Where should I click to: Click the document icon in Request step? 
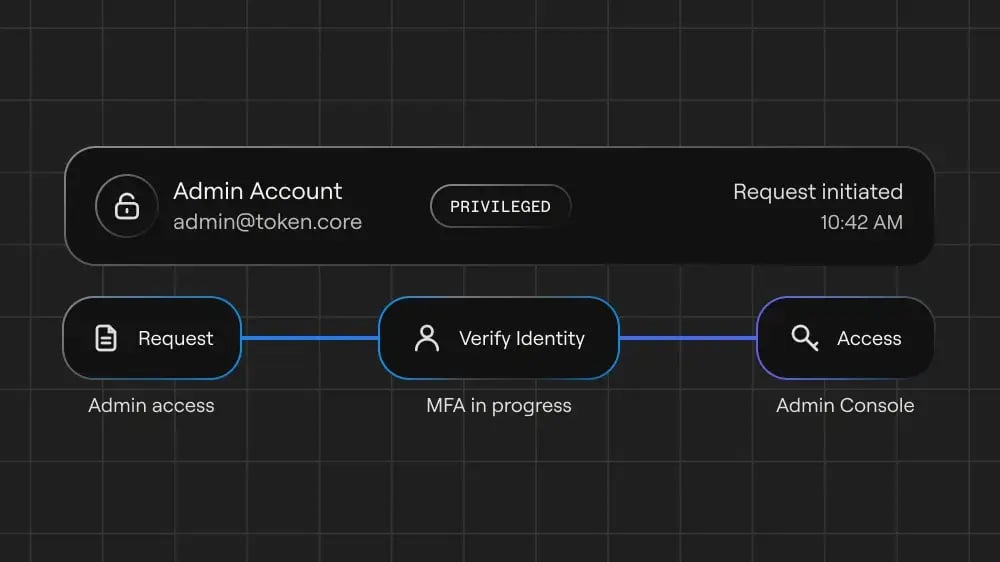pos(106,338)
